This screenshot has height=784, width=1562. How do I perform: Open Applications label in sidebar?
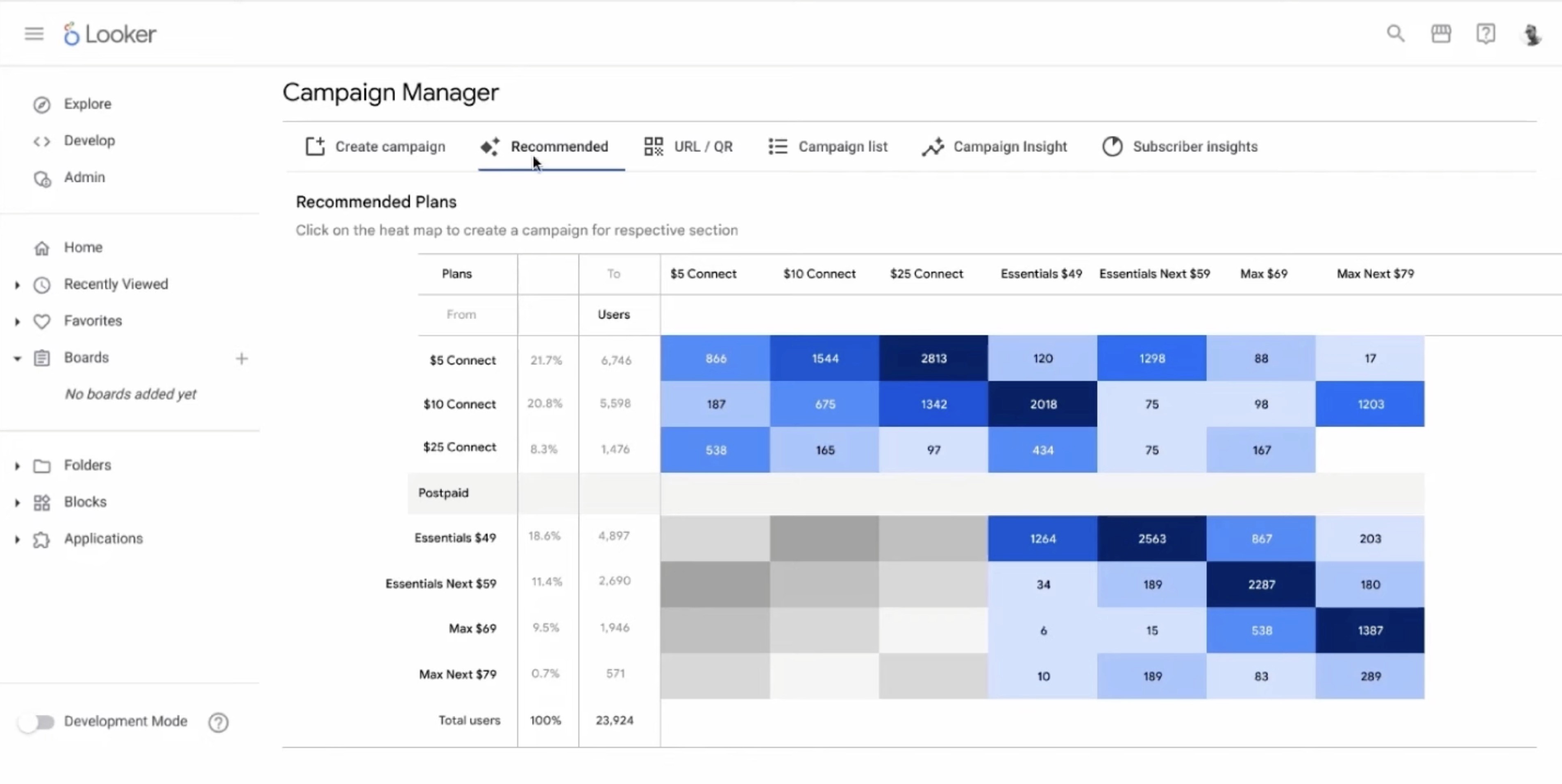click(104, 538)
